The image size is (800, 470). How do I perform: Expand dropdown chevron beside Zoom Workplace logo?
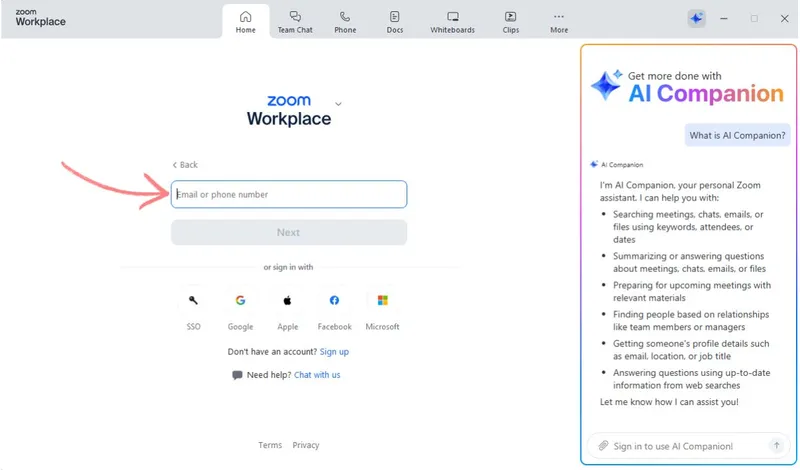338,104
